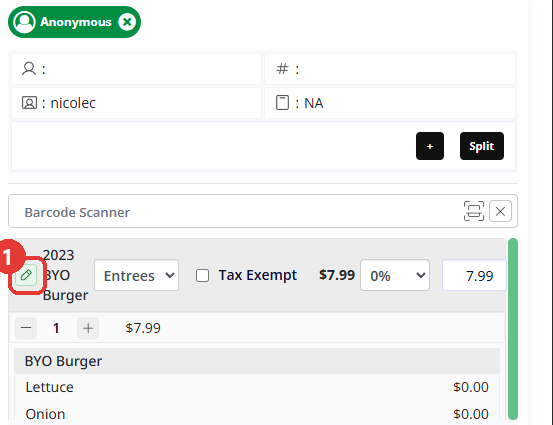The image size is (553, 425).
Task: Click the BYO Burger modifier header
Action: click(257, 361)
